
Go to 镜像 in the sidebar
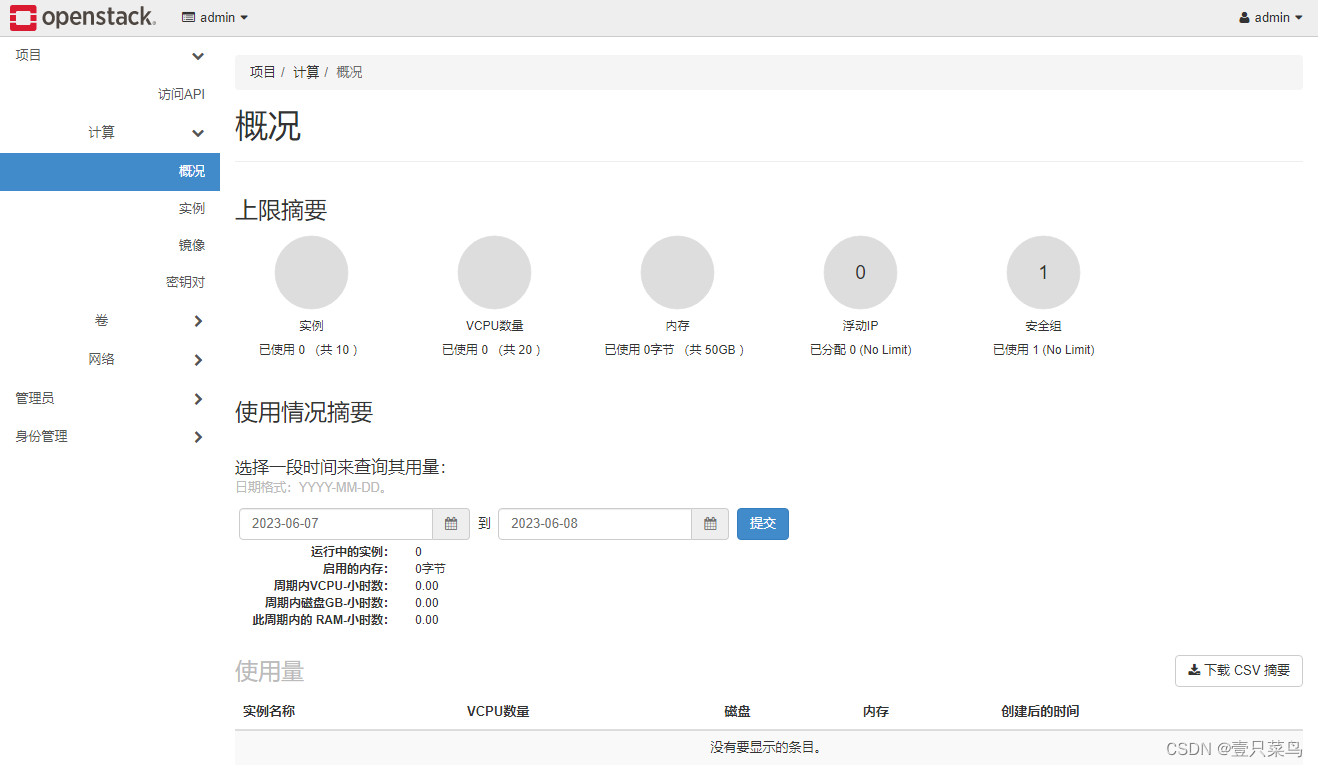point(192,245)
